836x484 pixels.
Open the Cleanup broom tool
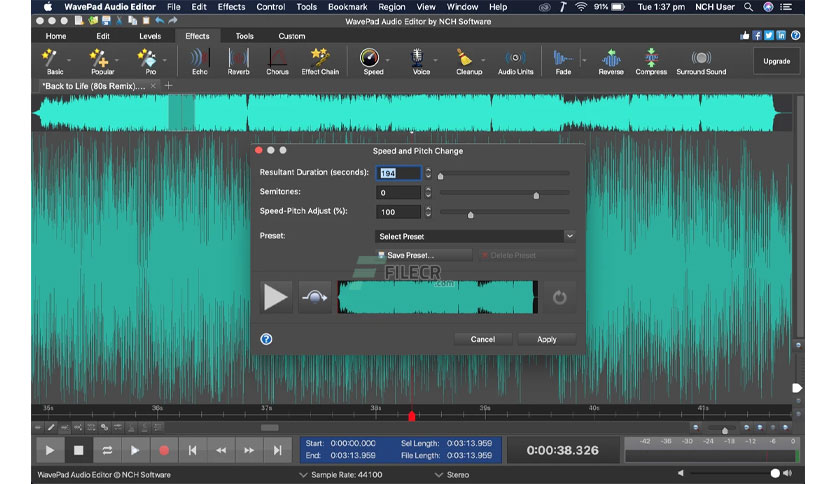pos(467,61)
